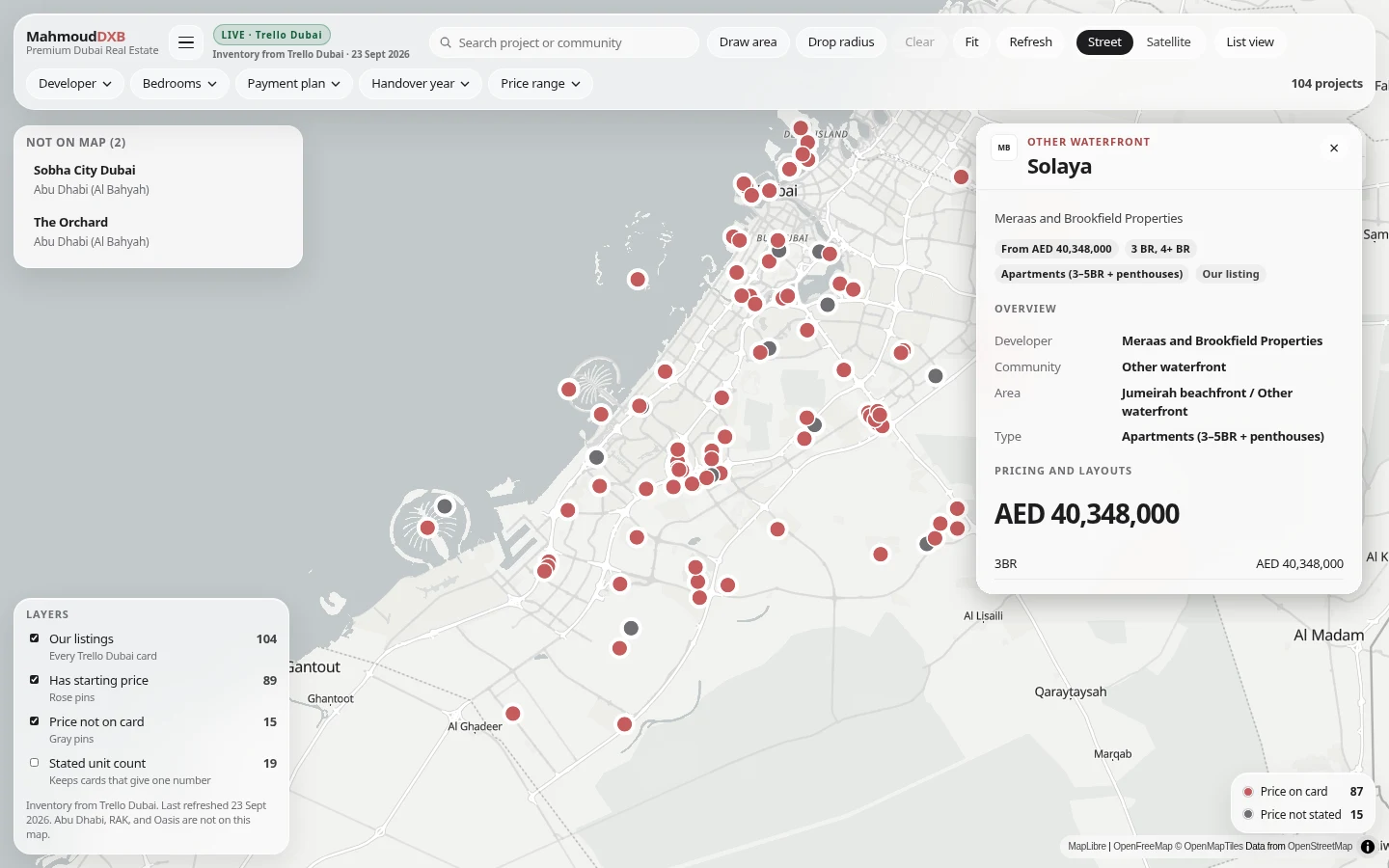Screen dimensions: 1389x868
Task: Open the Bedrooms filter dropdown
Action: [x=179, y=84]
